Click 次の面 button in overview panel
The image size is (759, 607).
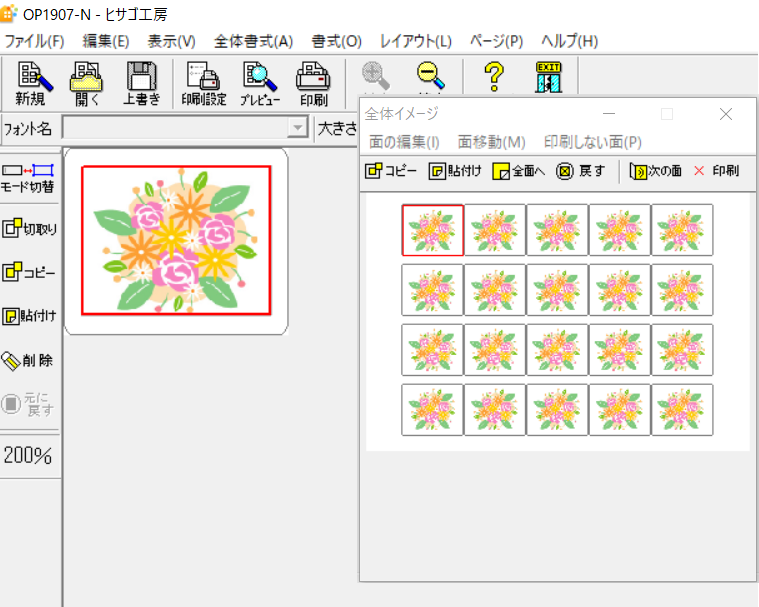click(655, 171)
